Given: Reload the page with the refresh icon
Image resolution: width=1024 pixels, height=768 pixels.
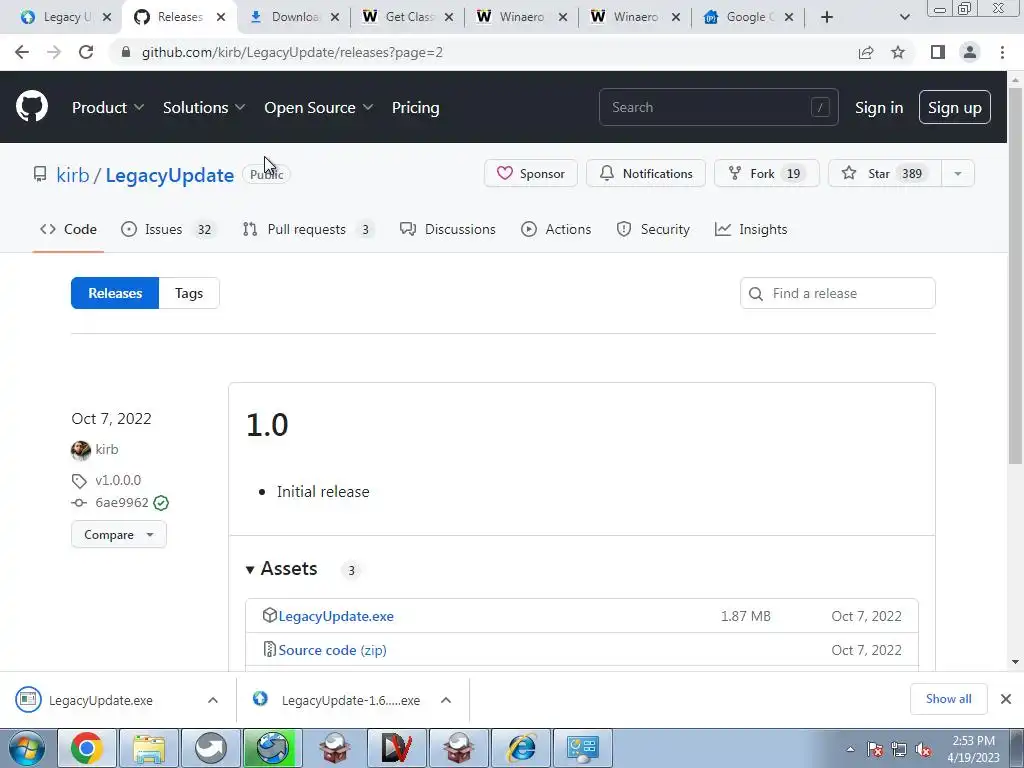Looking at the screenshot, I should pos(86,52).
